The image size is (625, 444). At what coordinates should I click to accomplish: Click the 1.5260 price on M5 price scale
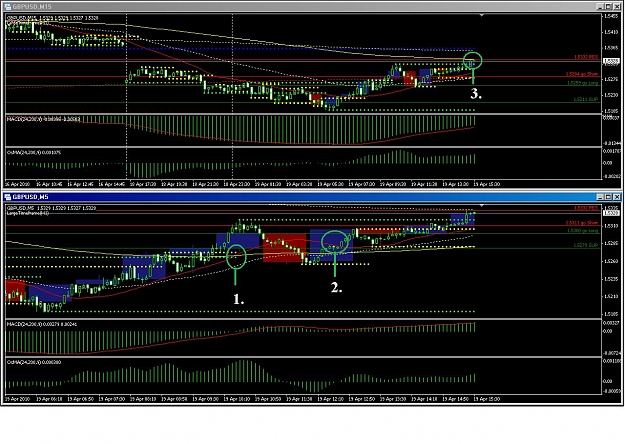point(611,261)
